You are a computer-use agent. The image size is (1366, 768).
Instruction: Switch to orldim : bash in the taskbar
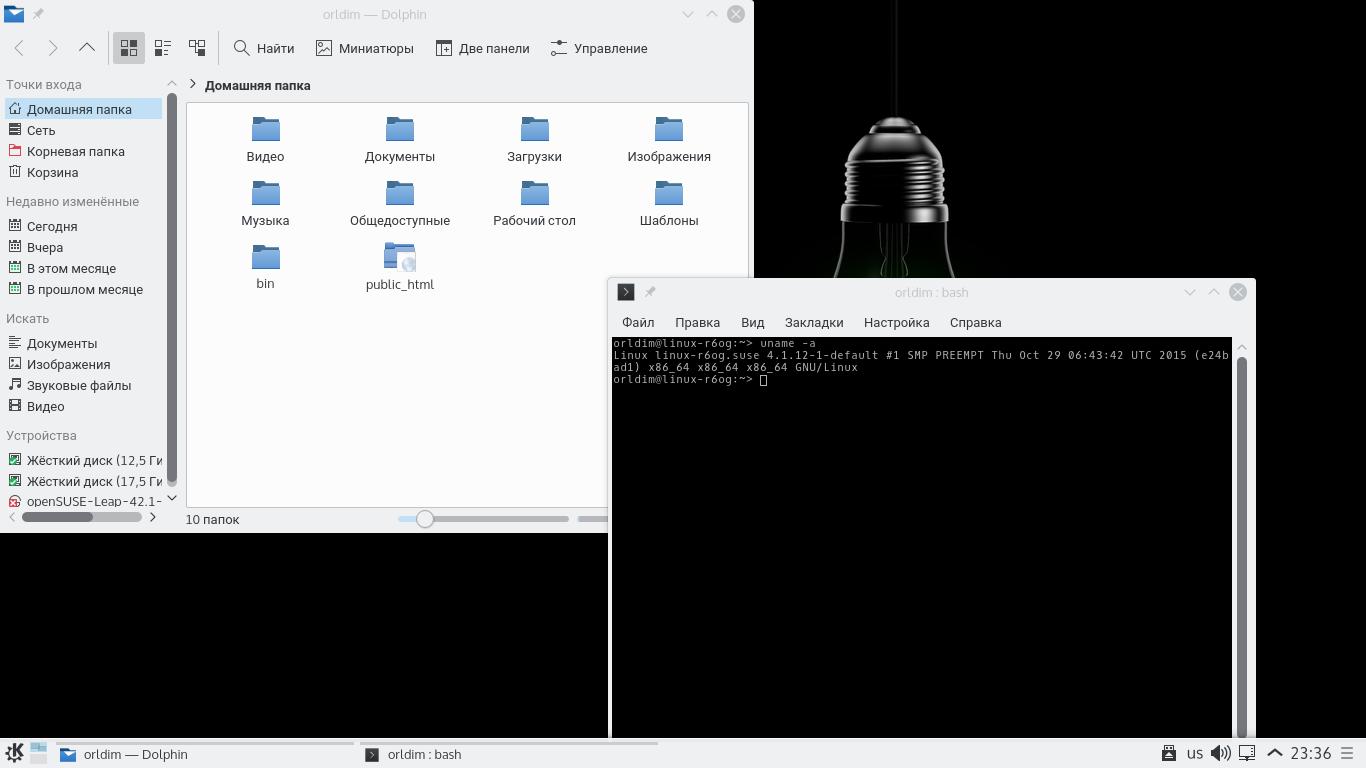point(508,754)
